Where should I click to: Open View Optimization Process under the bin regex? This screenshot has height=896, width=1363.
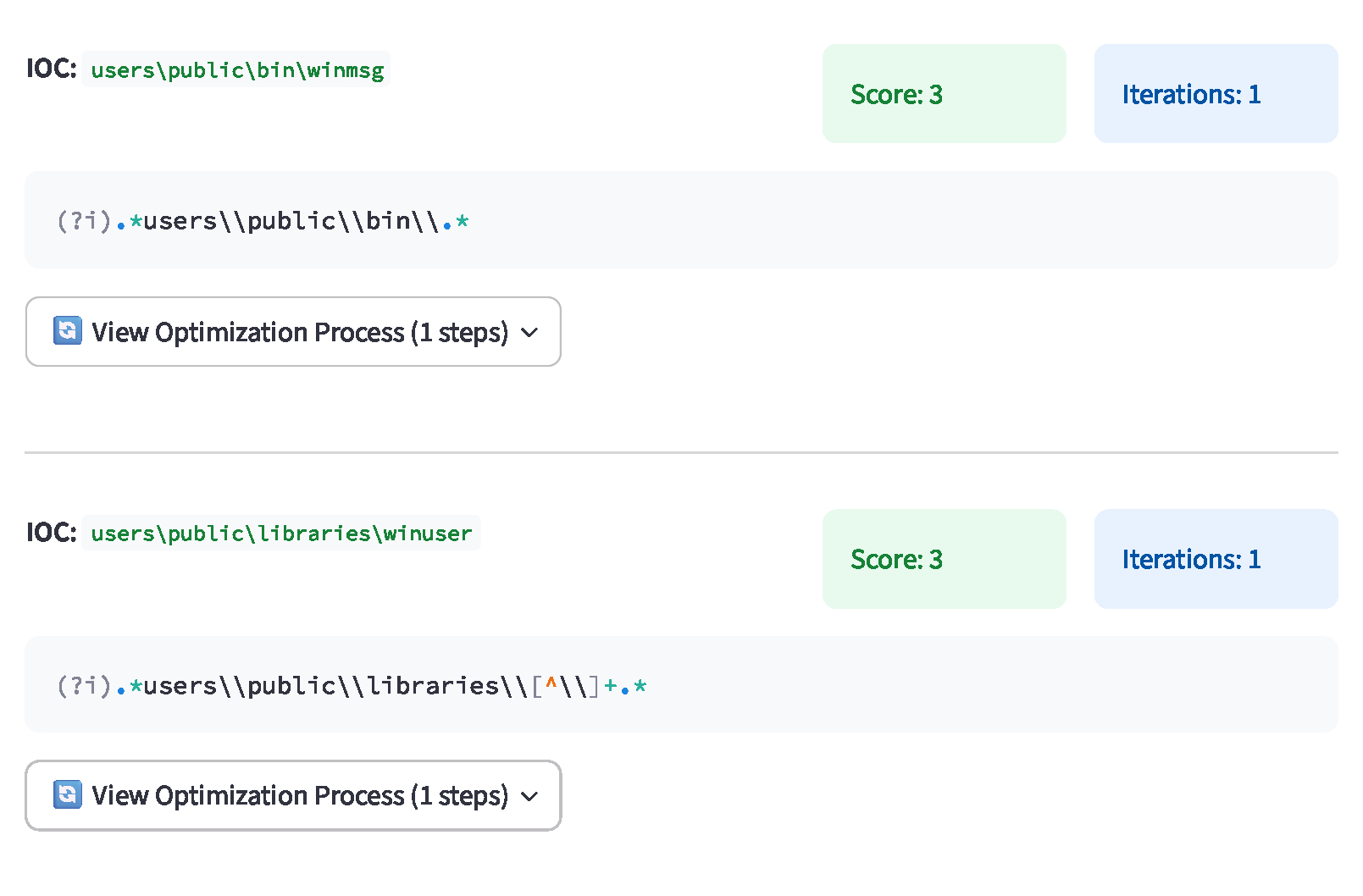tap(293, 331)
